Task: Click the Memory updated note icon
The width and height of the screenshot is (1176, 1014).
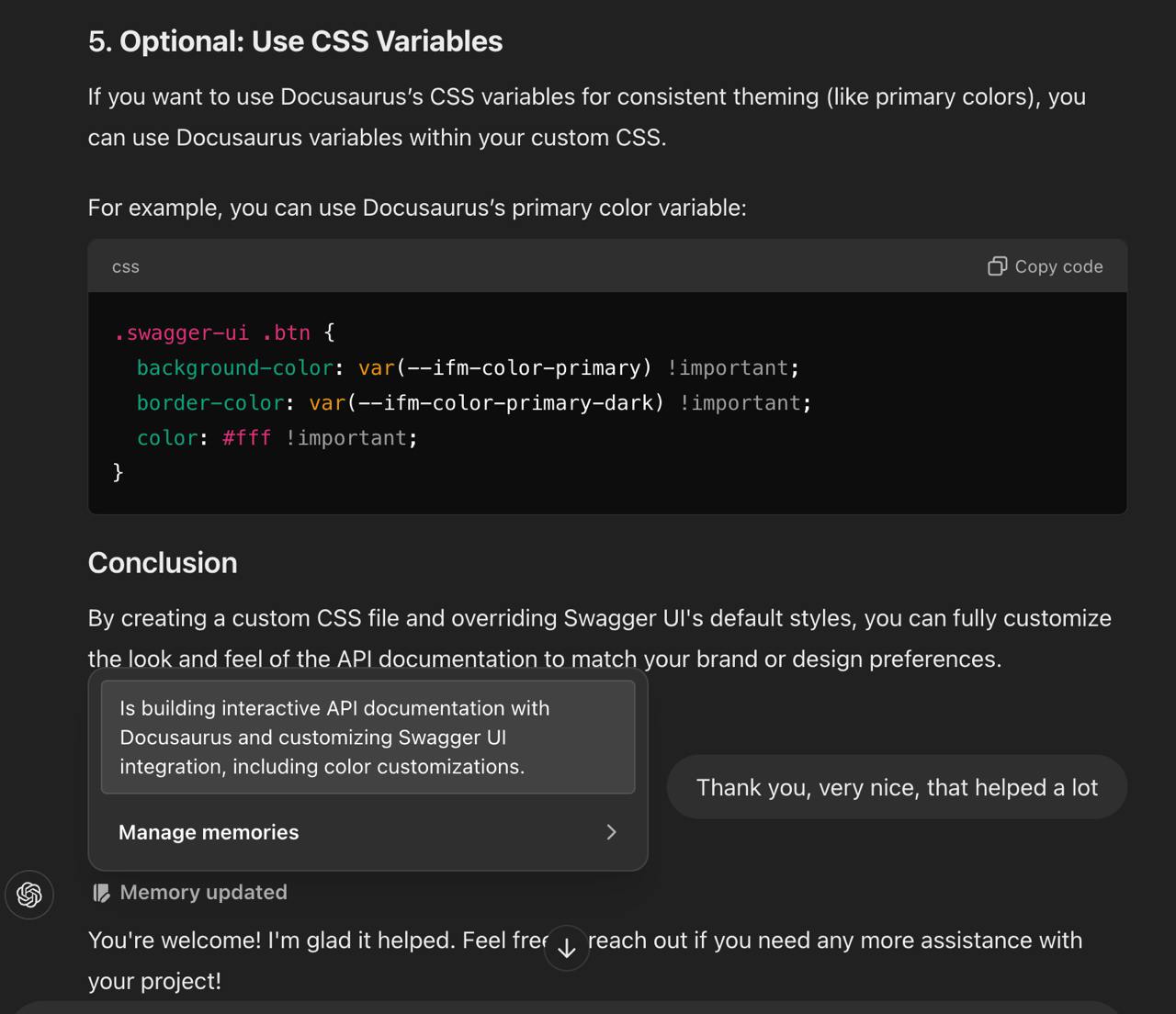Action: coord(101,893)
